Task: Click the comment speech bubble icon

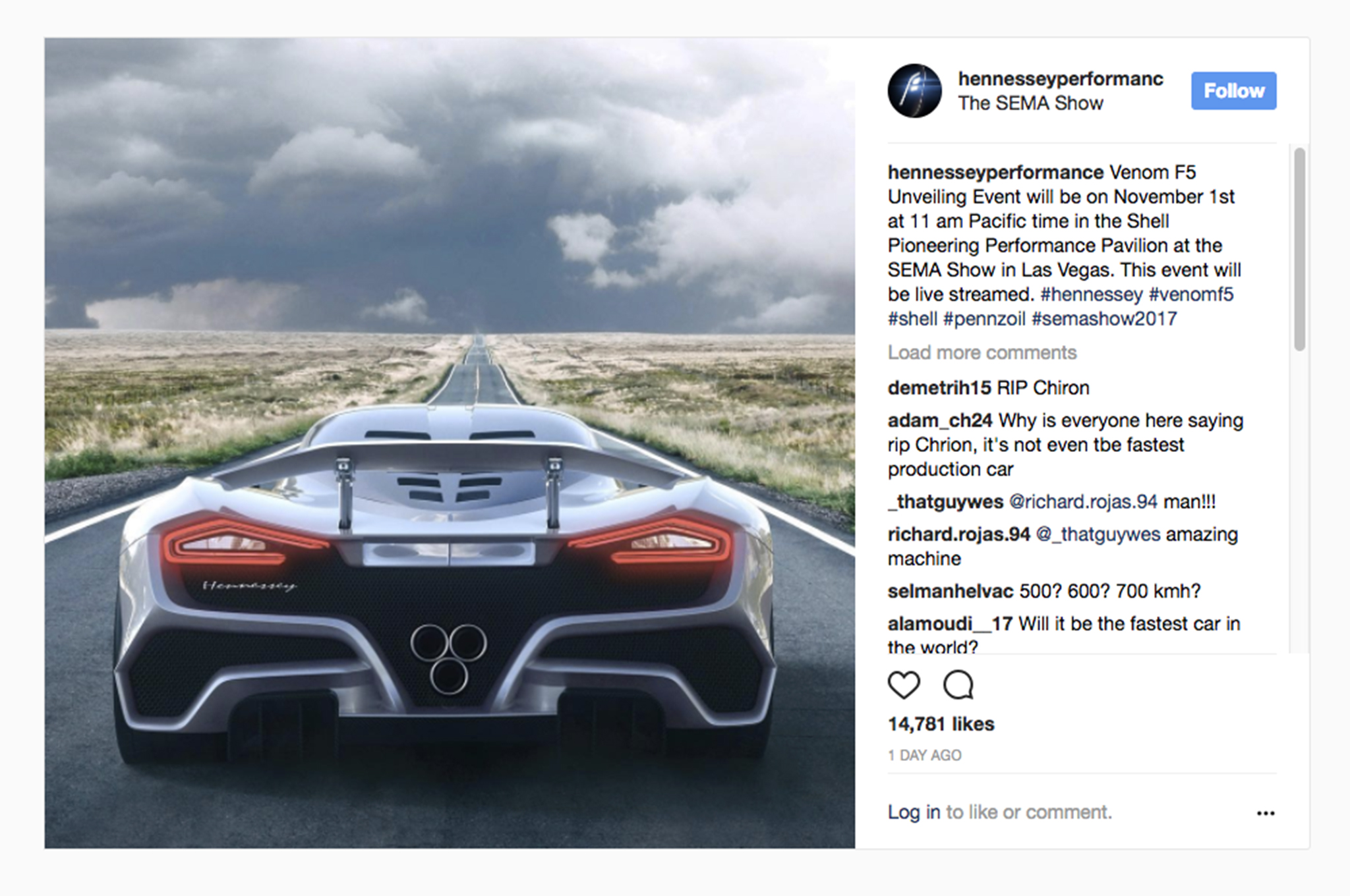Action: click(958, 685)
